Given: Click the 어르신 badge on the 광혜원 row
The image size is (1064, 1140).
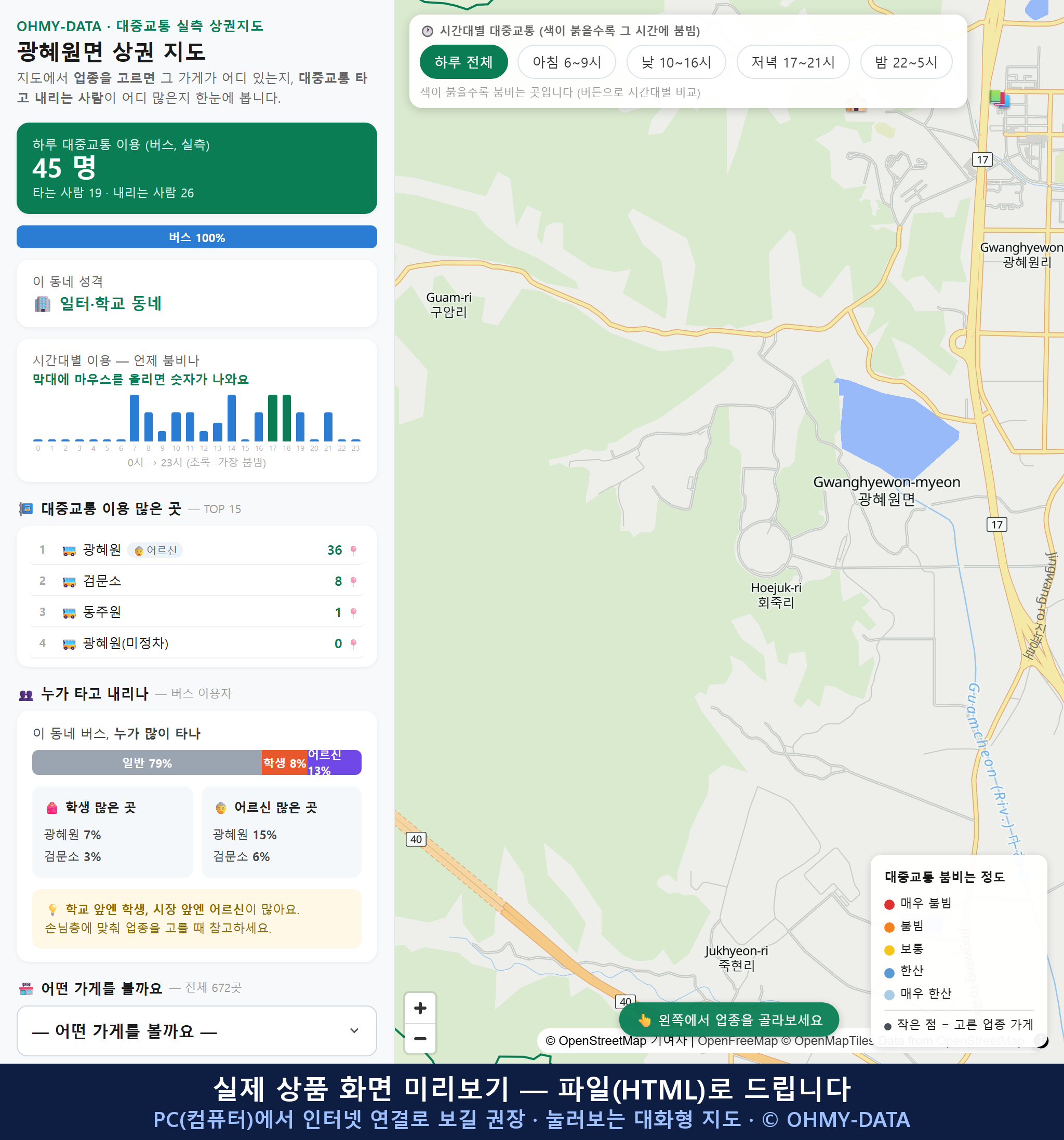Looking at the screenshot, I should click(155, 551).
